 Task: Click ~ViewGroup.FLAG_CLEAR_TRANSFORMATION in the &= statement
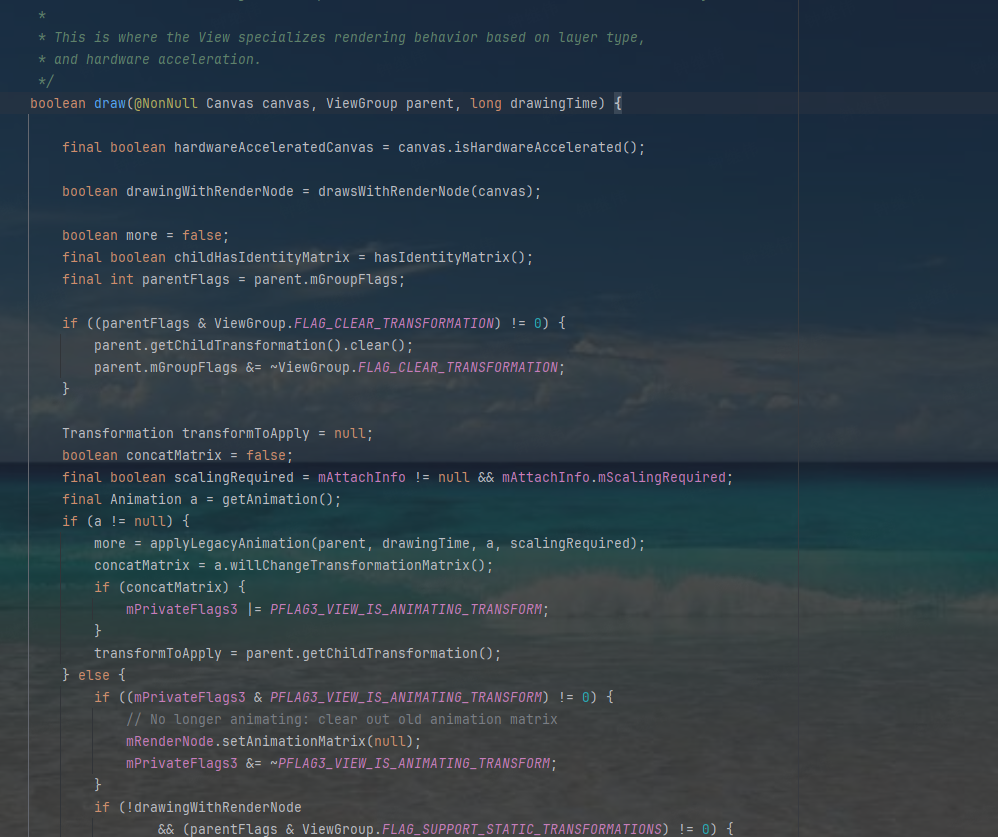[414, 368]
